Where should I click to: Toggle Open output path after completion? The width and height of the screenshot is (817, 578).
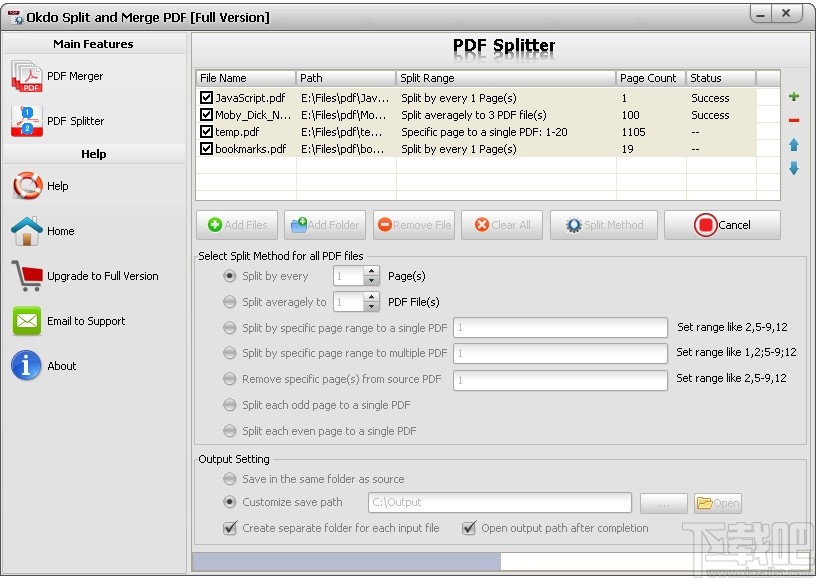point(468,528)
